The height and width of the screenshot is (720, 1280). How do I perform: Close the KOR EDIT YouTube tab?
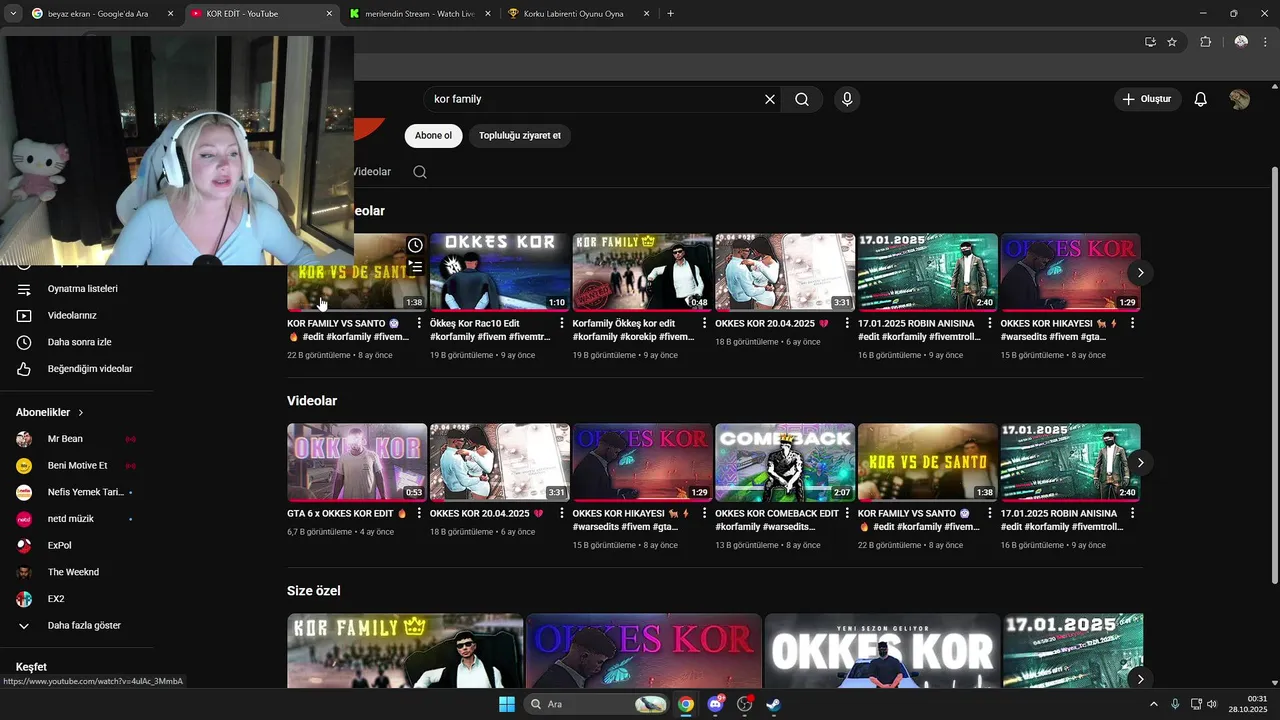pos(329,14)
